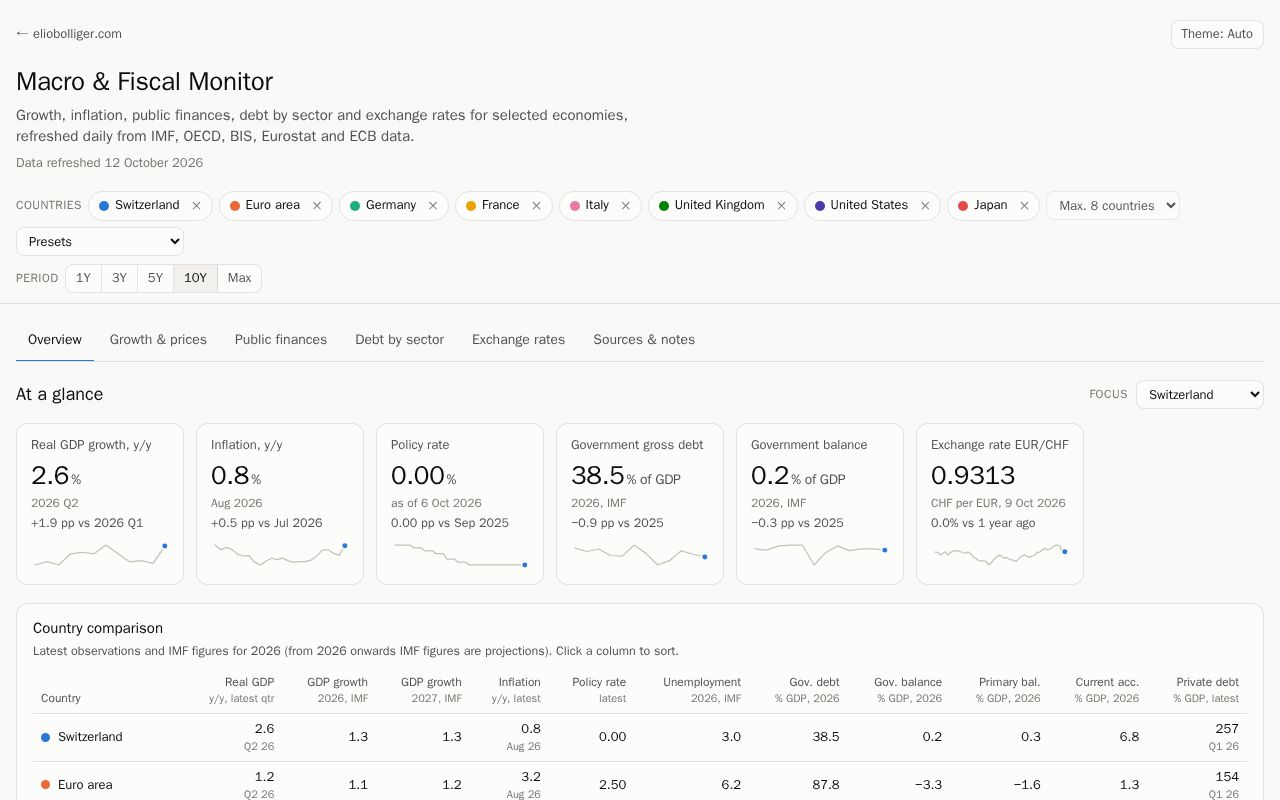Sort table by Unemployment column
The width and height of the screenshot is (1280, 800).
point(701,690)
